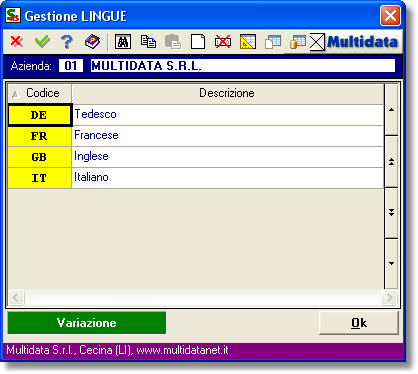The height and width of the screenshot is (374, 418).
Task: Click the single down arrow navigation button
Action: click(392, 263)
